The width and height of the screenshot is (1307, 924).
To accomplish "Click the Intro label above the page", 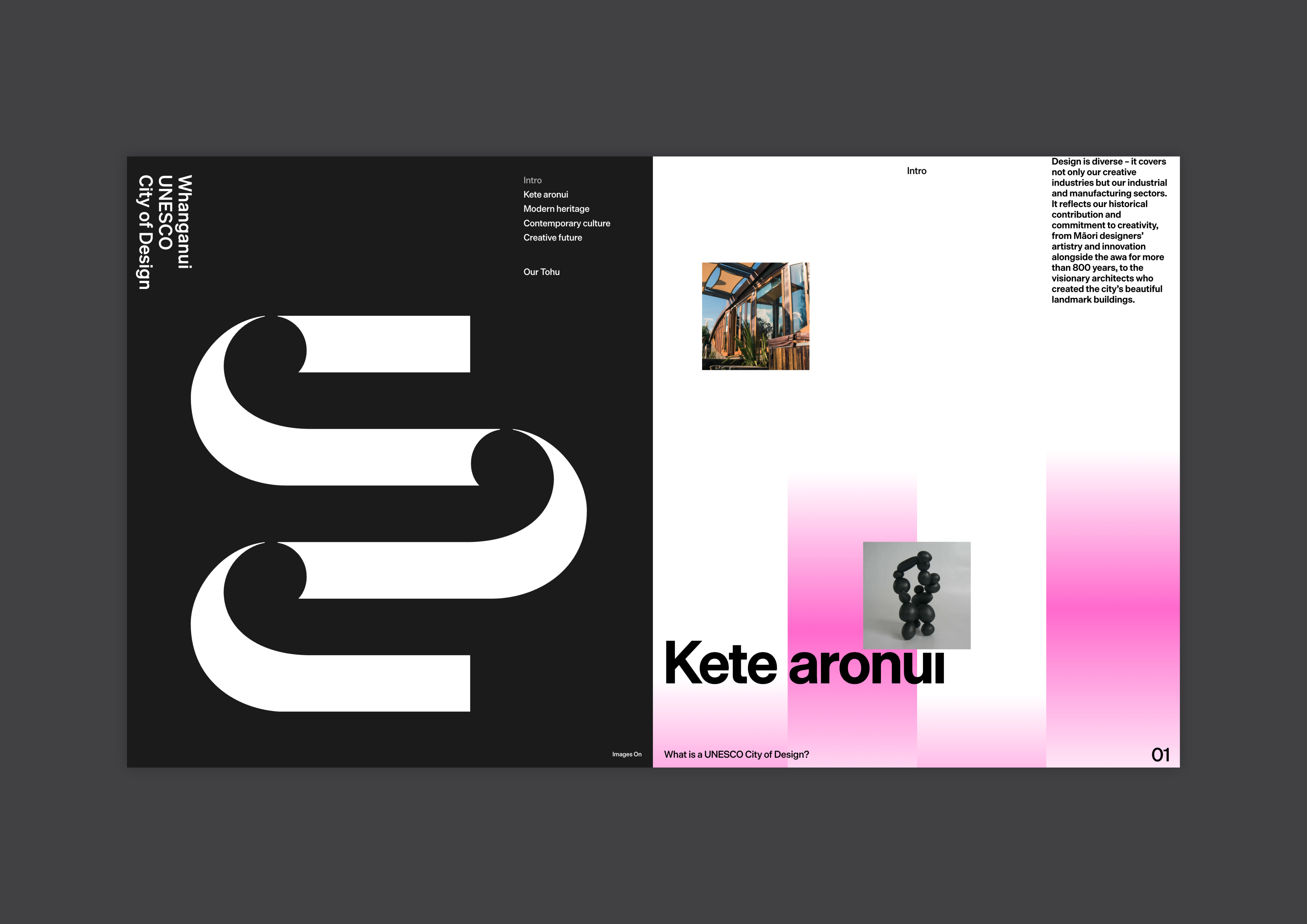I will (x=917, y=171).
